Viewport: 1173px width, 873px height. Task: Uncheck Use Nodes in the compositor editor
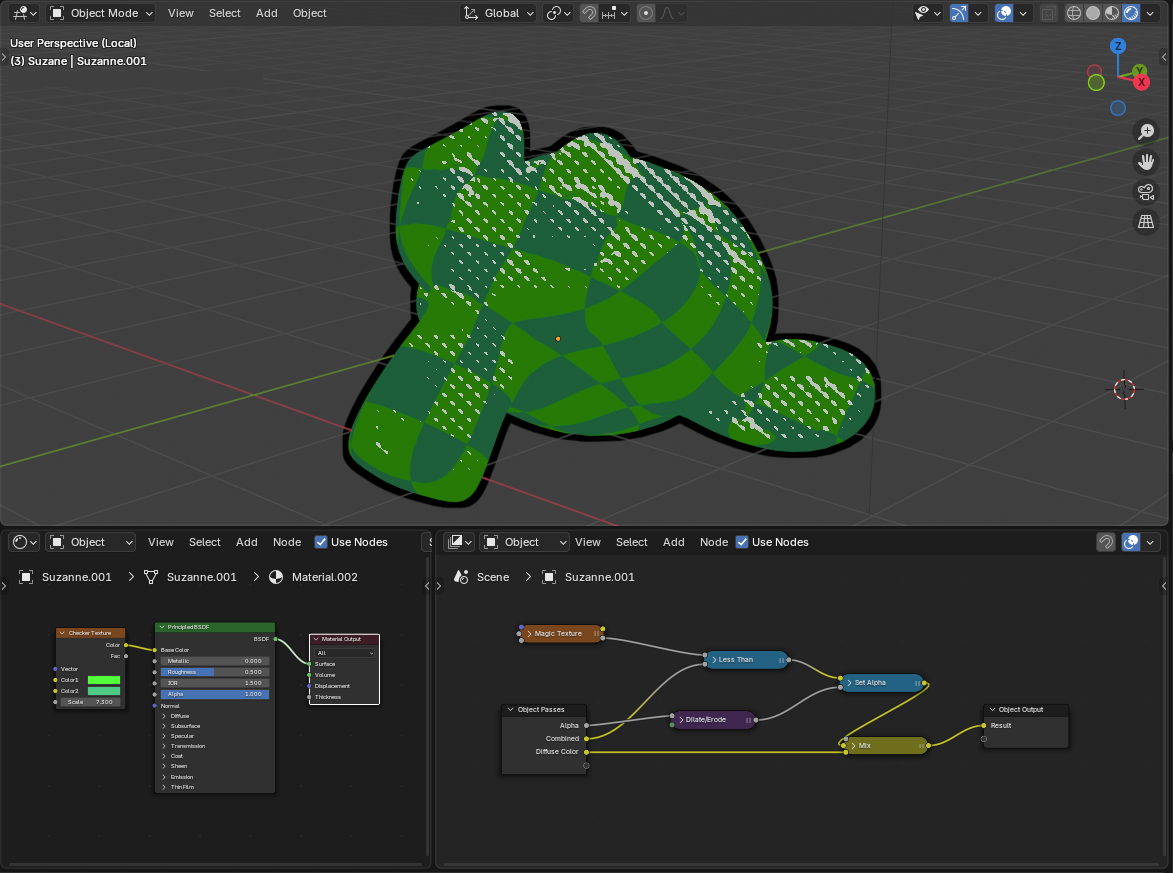point(742,542)
